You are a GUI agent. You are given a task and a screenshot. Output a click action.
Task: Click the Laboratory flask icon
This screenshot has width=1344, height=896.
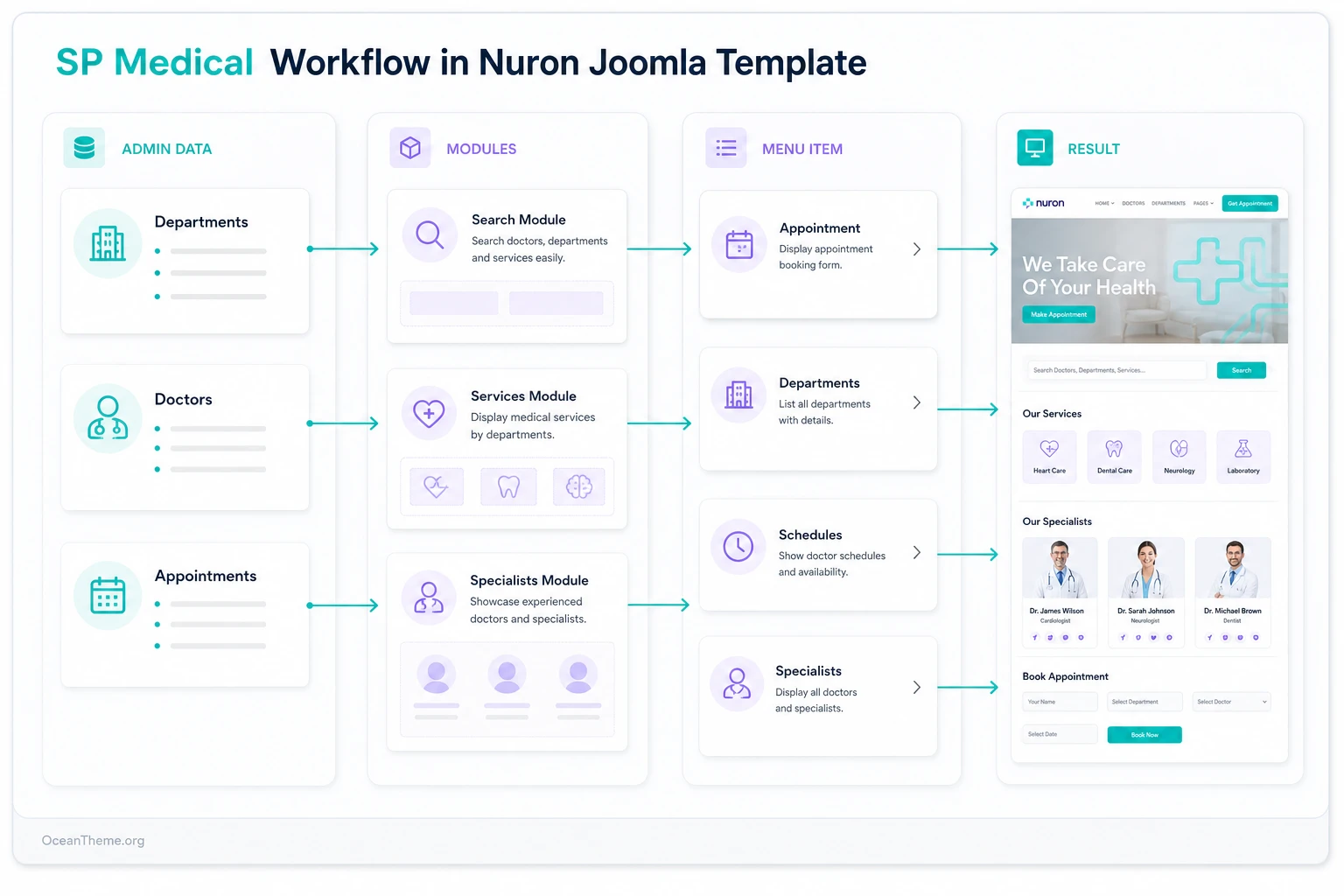pyautogui.click(x=1242, y=449)
